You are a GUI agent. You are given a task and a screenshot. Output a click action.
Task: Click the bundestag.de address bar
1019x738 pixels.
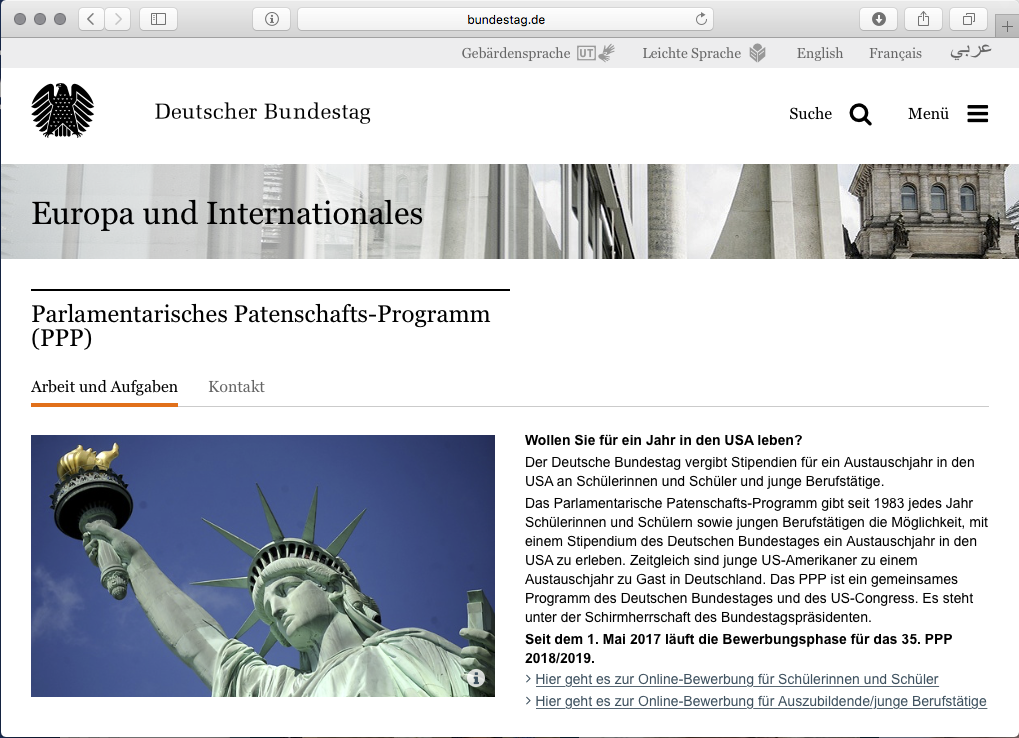click(506, 19)
